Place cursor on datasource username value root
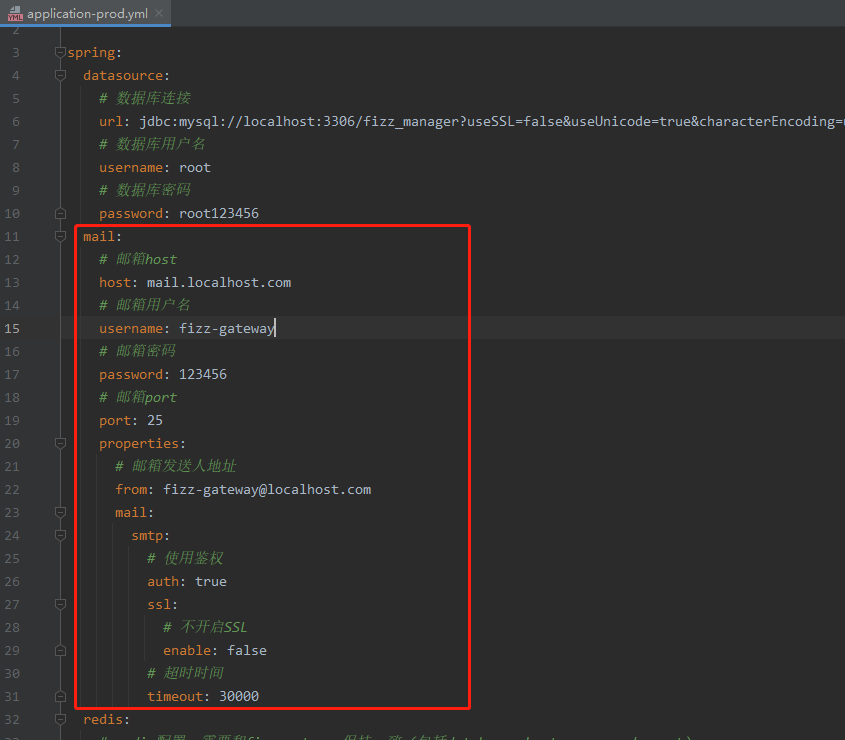The width and height of the screenshot is (845, 740). pyautogui.click(x=195, y=168)
